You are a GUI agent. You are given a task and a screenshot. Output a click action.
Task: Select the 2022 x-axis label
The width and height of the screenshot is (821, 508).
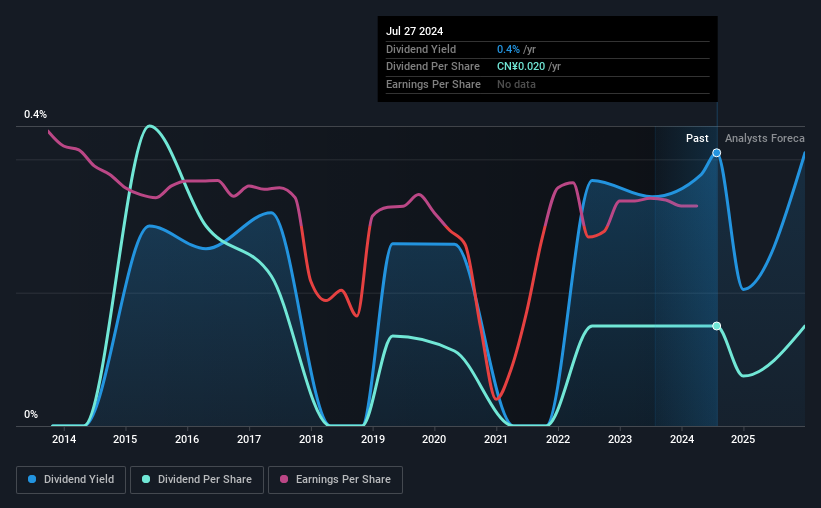click(558, 439)
